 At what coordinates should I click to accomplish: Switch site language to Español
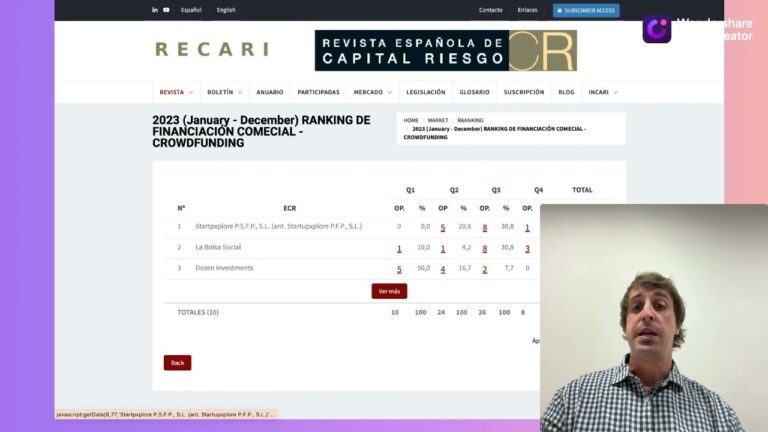pos(191,10)
